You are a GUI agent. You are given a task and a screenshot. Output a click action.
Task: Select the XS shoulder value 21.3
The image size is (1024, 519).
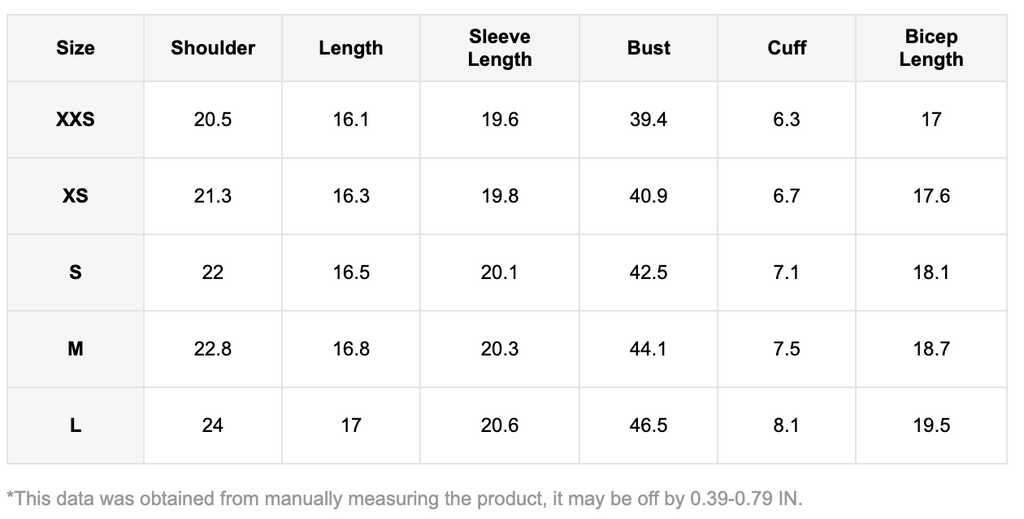(x=213, y=196)
